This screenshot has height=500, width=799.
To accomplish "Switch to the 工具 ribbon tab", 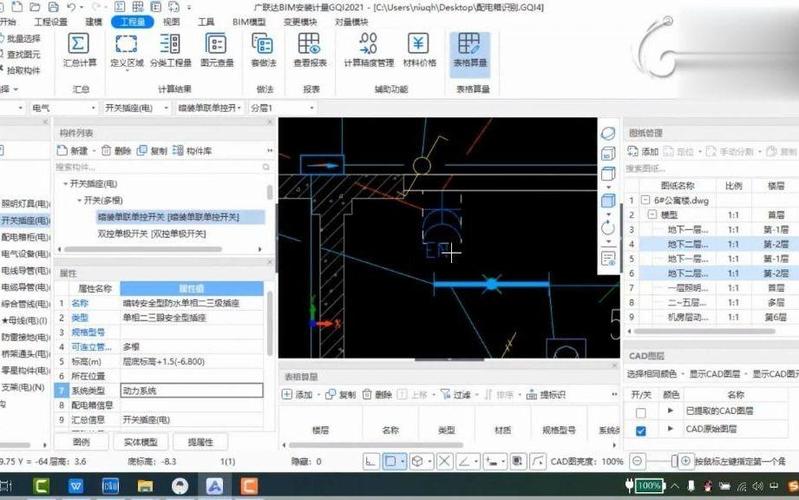I will click(x=206, y=22).
